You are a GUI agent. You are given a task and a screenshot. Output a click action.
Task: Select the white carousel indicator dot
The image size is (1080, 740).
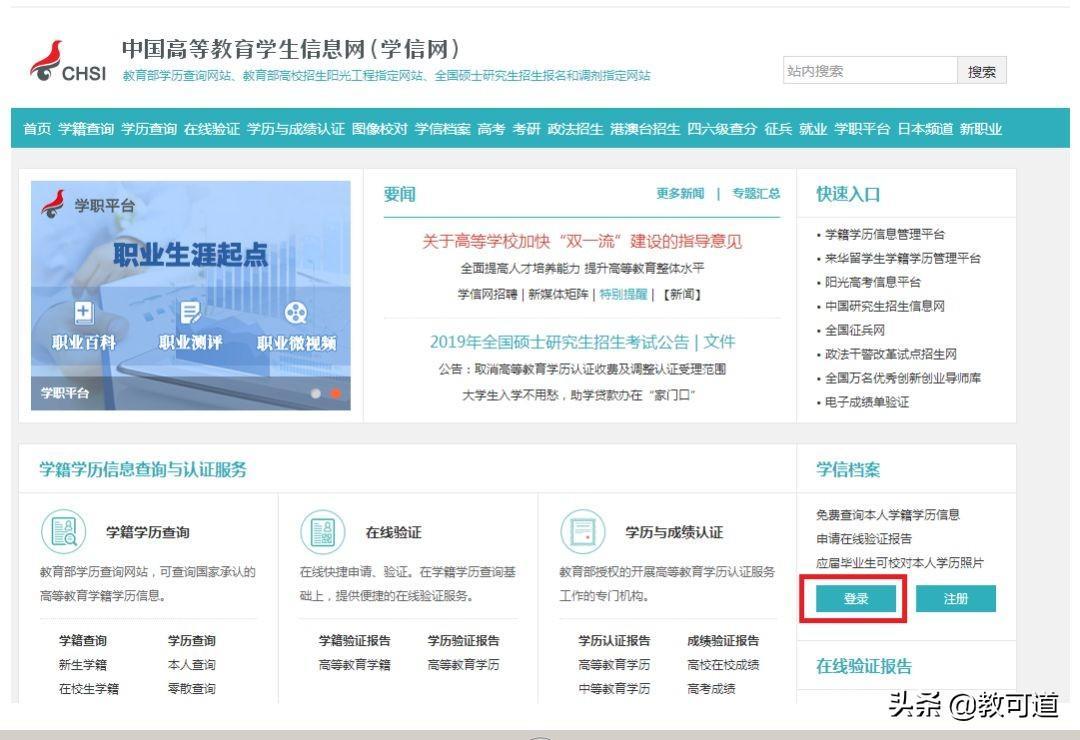tap(316, 393)
